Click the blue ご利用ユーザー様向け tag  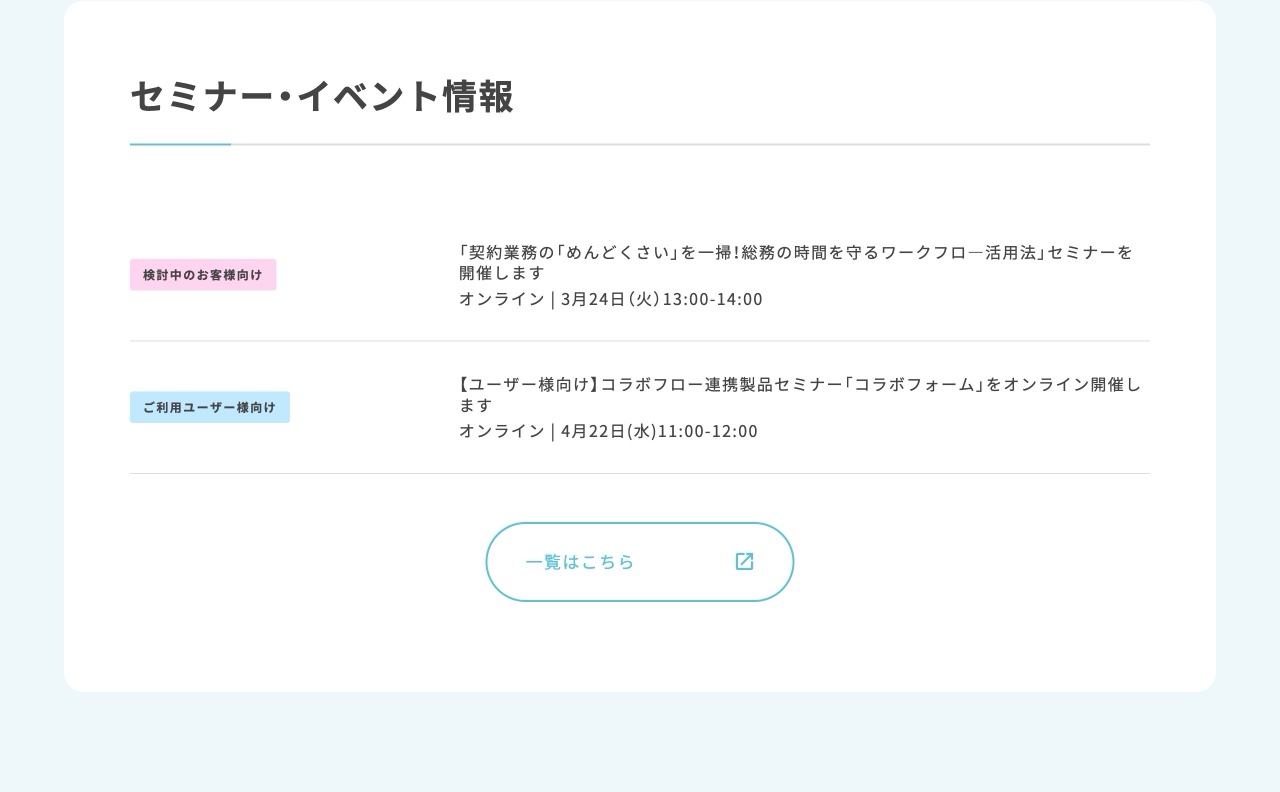tap(210, 406)
